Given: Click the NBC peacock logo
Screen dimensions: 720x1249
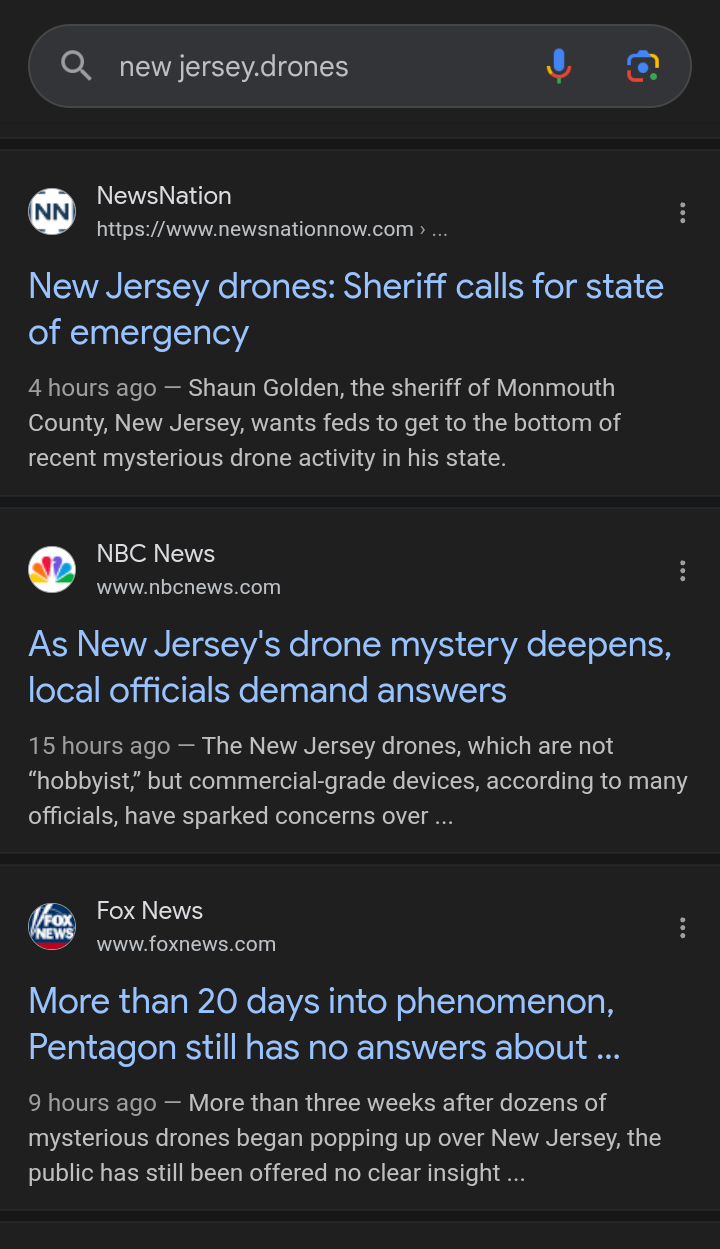Looking at the screenshot, I should [52, 570].
